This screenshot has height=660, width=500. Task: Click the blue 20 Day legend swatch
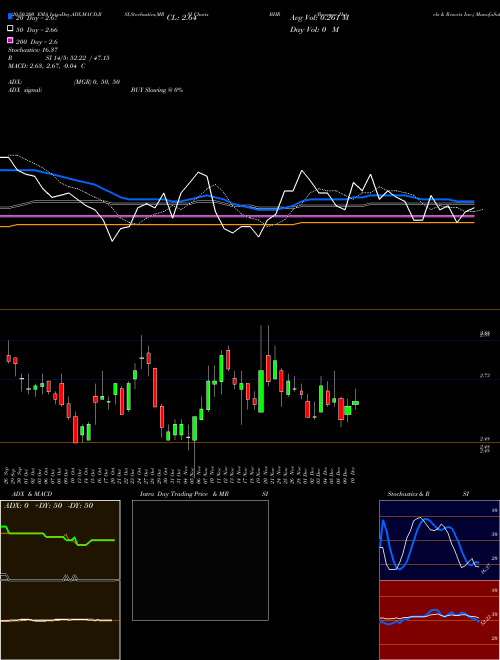pos(10,16)
